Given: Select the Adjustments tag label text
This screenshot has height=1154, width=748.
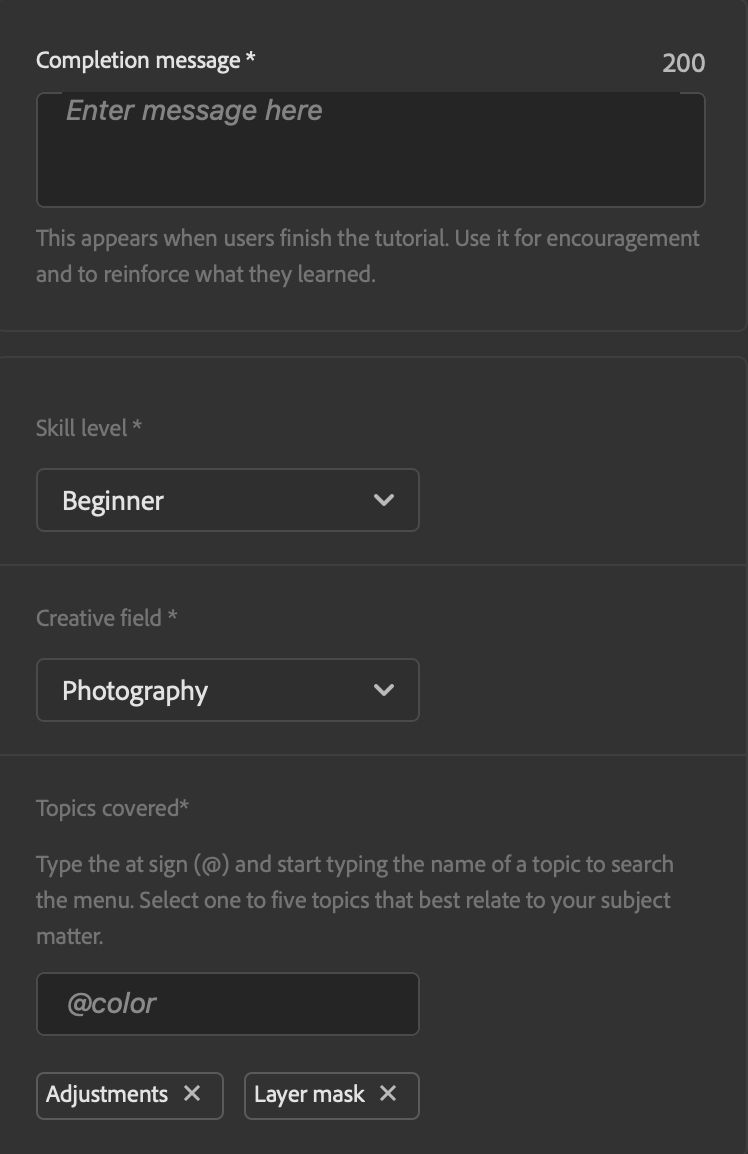Looking at the screenshot, I should point(107,1094).
